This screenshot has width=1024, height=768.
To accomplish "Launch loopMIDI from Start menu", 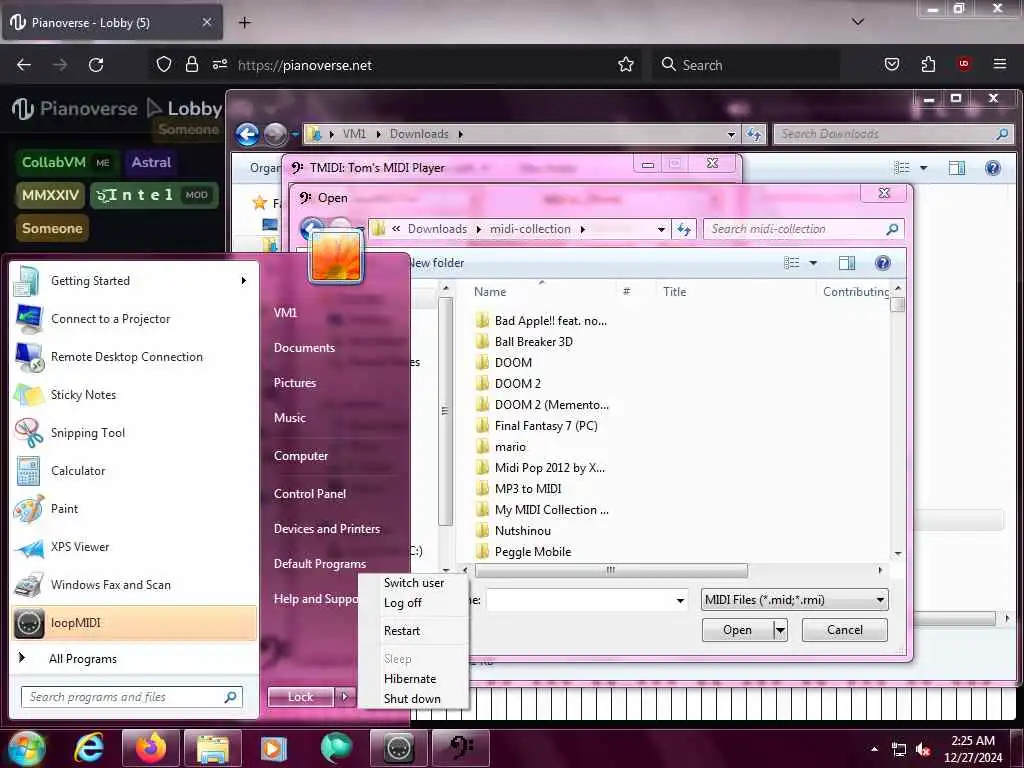I will pos(134,623).
